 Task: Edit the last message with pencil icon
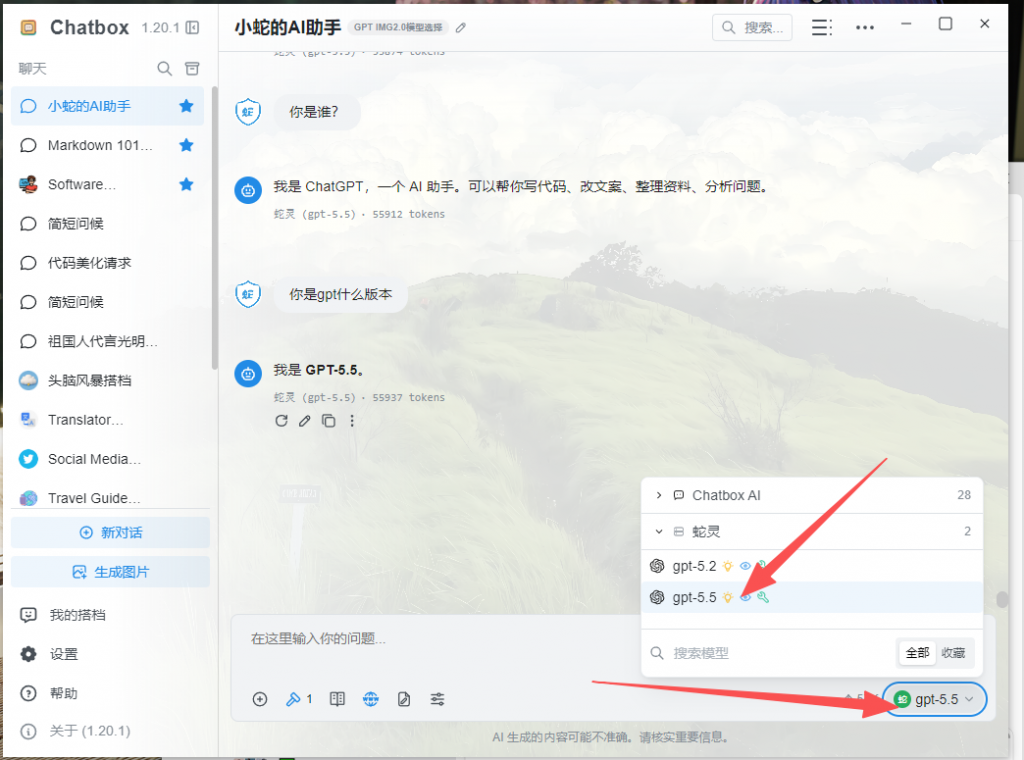305,421
